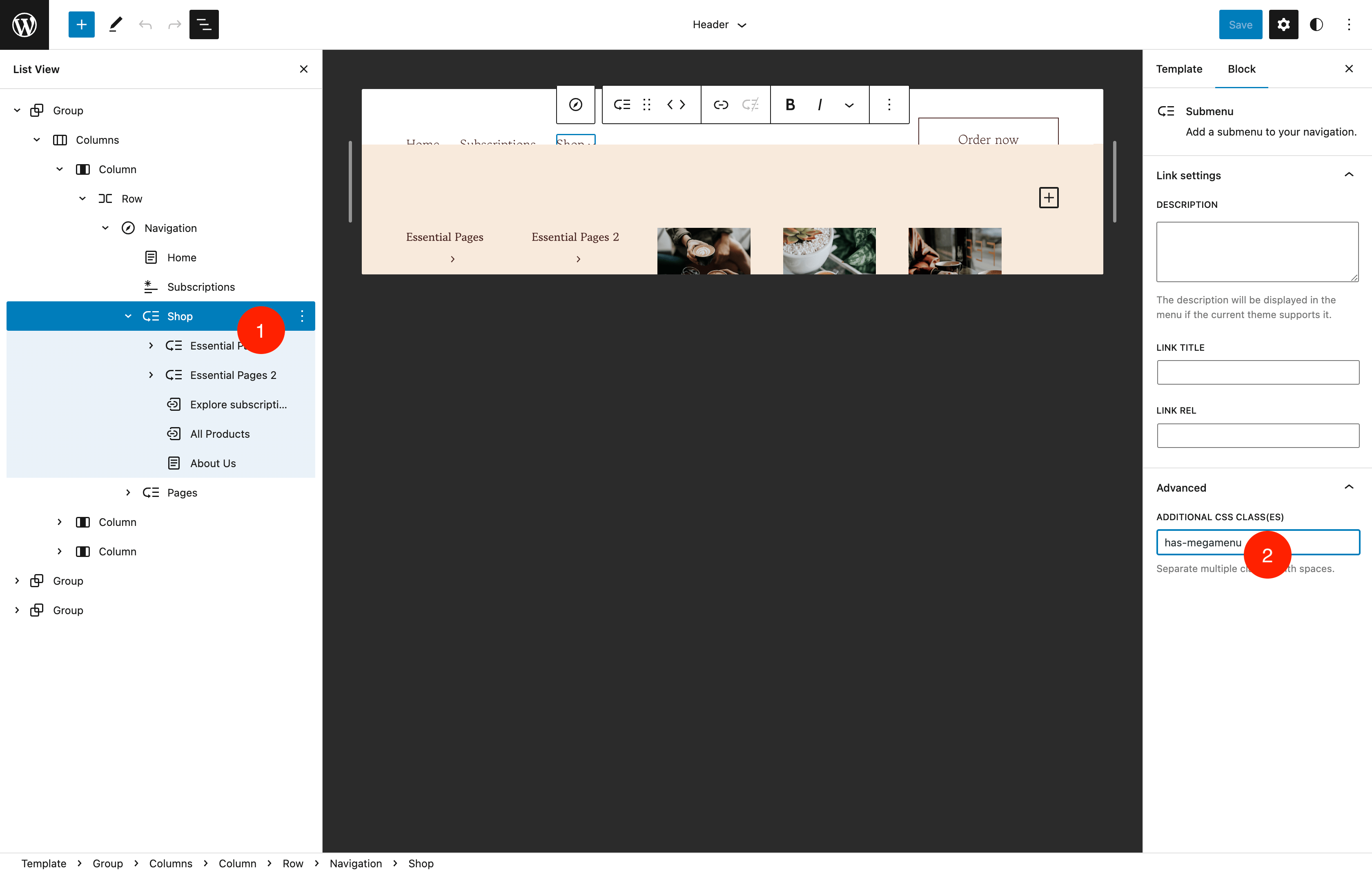The width and height of the screenshot is (1372, 873).
Task: Toggle the Settings sidebar gear
Action: 1284,24
